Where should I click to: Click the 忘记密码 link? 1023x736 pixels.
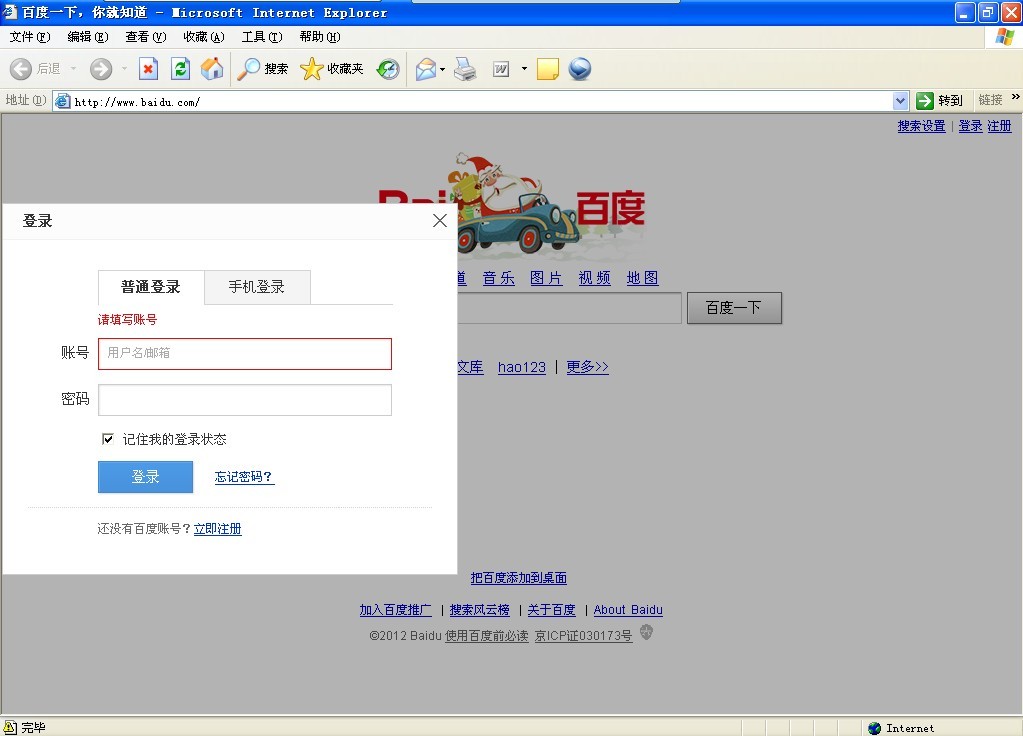click(244, 477)
